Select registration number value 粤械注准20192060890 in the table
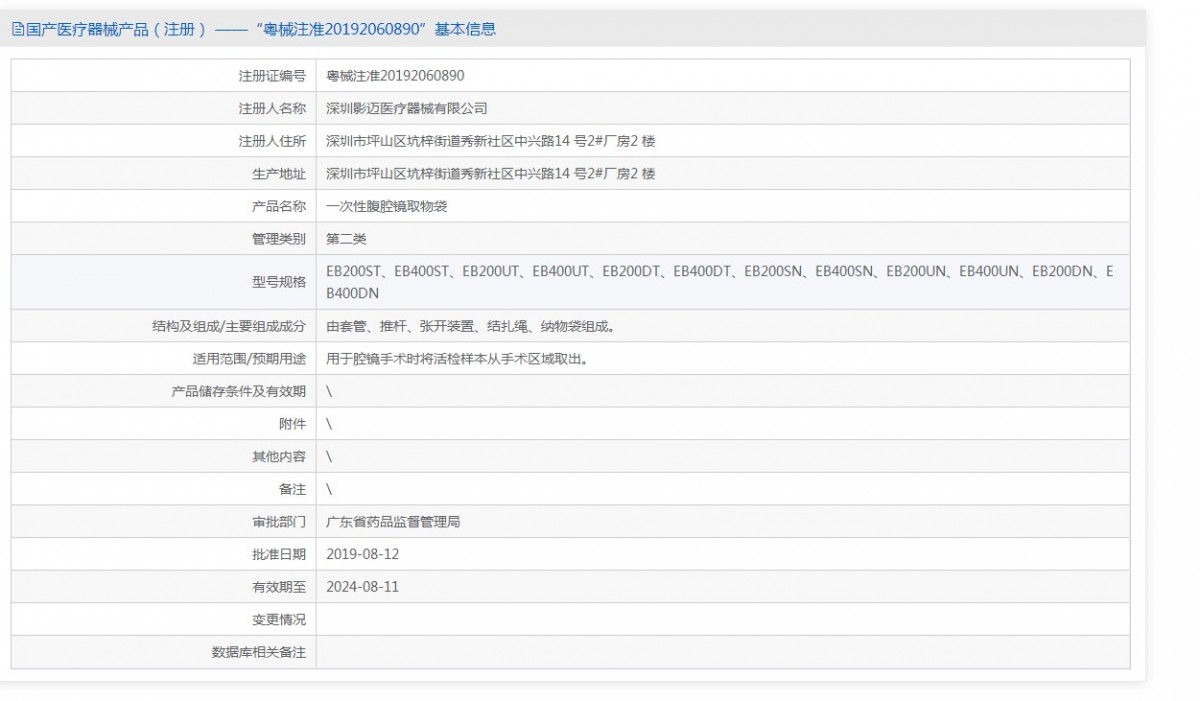The width and height of the screenshot is (1200, 701). (x=395, y=76)
